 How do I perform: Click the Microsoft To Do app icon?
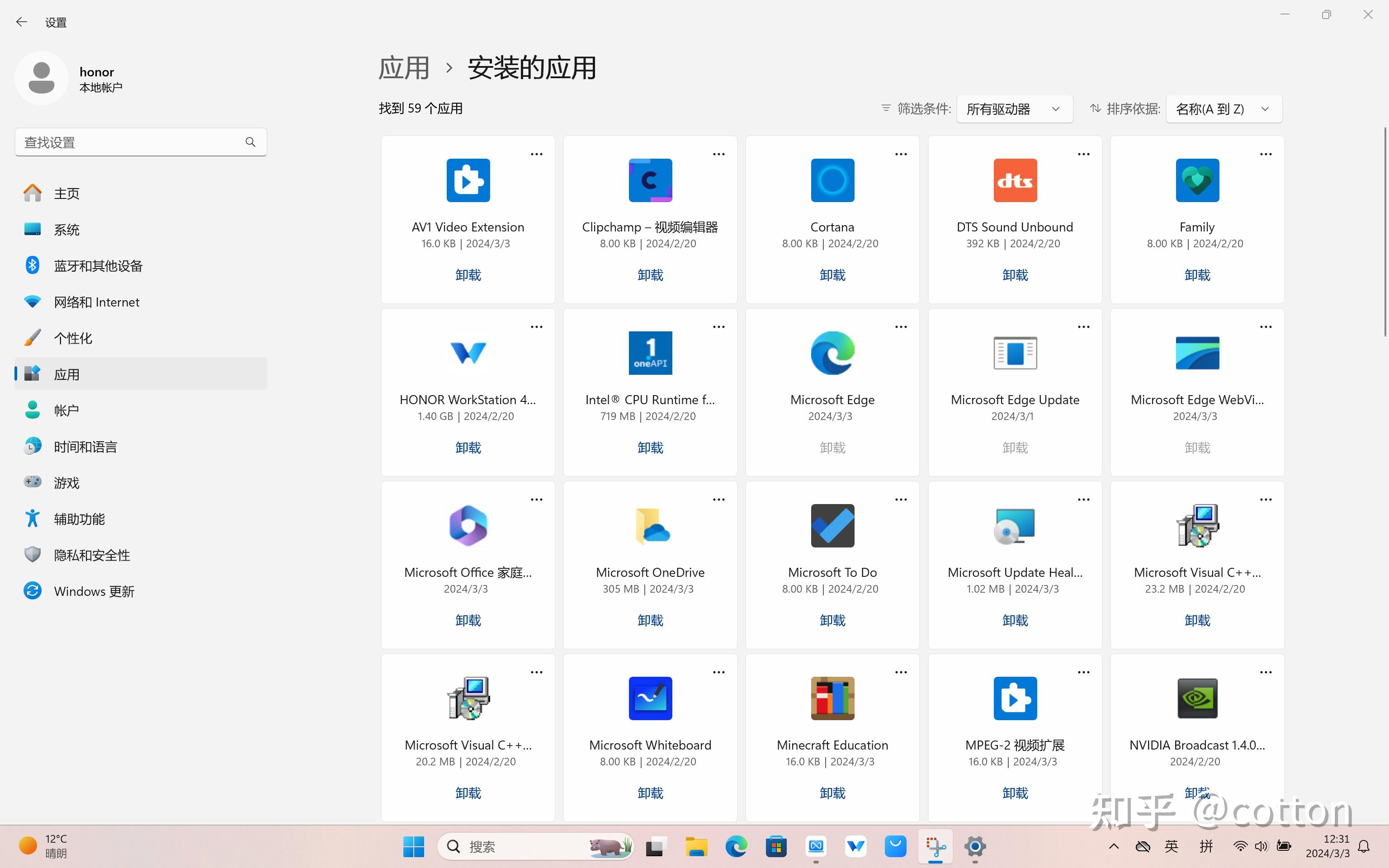(832, 526)
